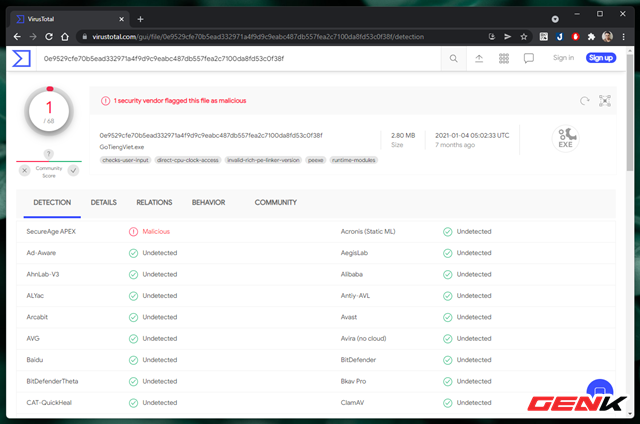Screen dimensions: 640x424
Task: Vote positive with community checkmark icon
Action: tap(73, 170)
